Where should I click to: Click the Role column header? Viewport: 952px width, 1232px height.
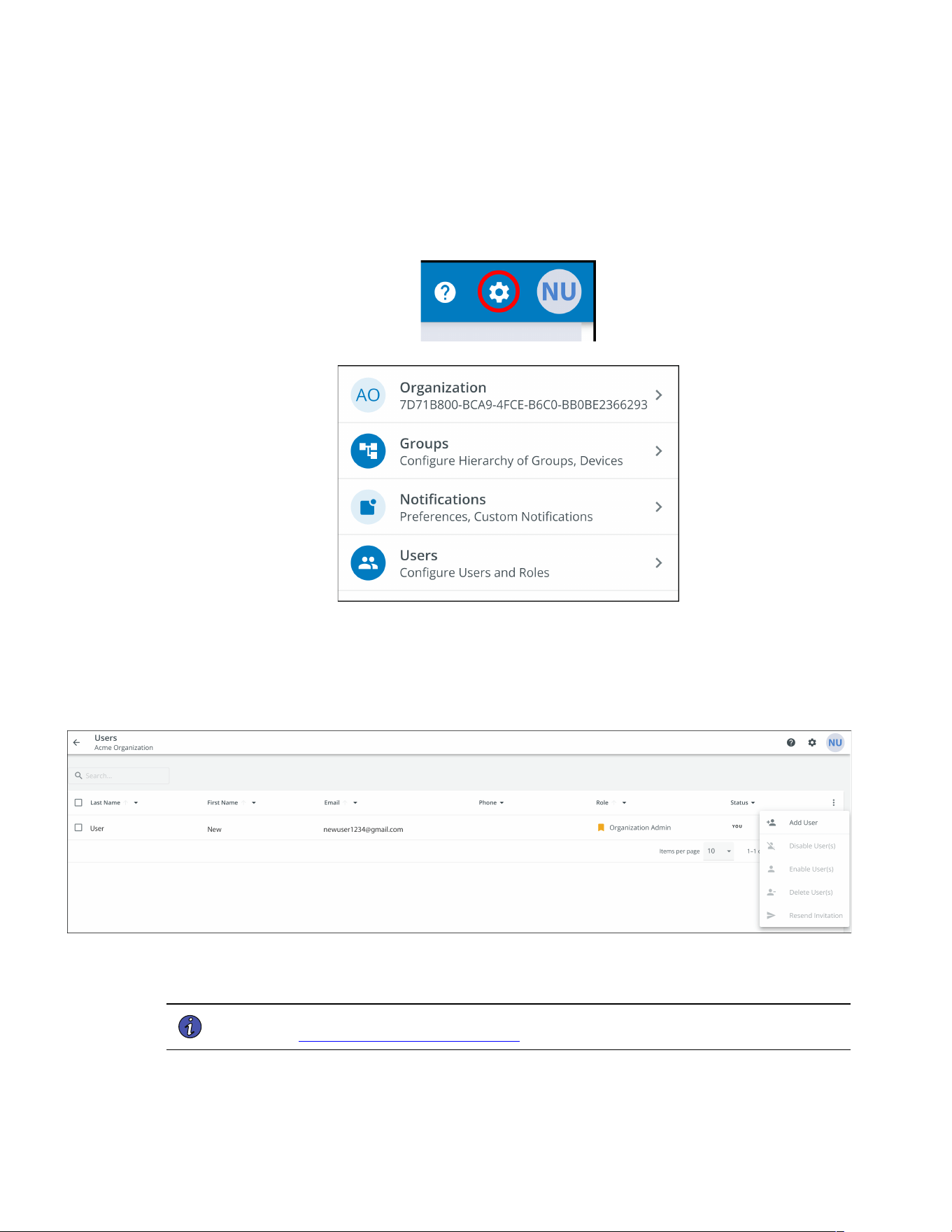[602, 802]
